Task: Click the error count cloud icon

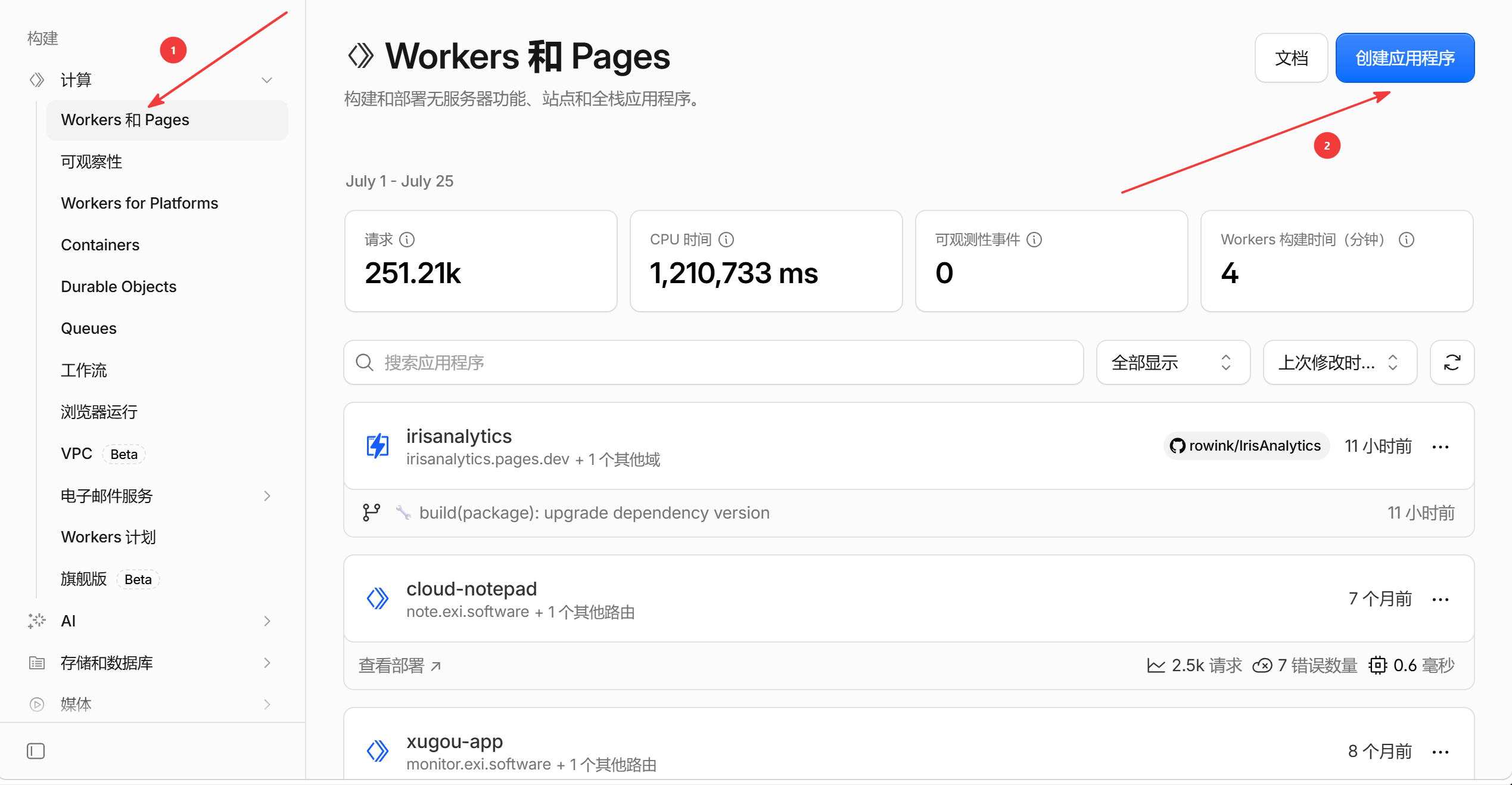Action: [x=1262, y=665]
